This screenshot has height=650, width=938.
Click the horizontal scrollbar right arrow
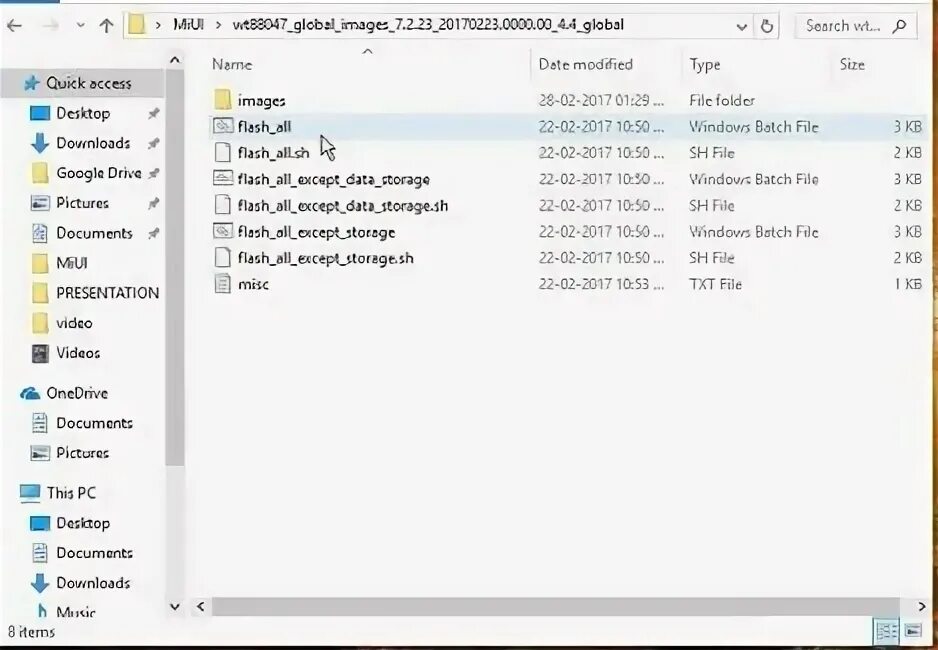click(x=922, y=606)
